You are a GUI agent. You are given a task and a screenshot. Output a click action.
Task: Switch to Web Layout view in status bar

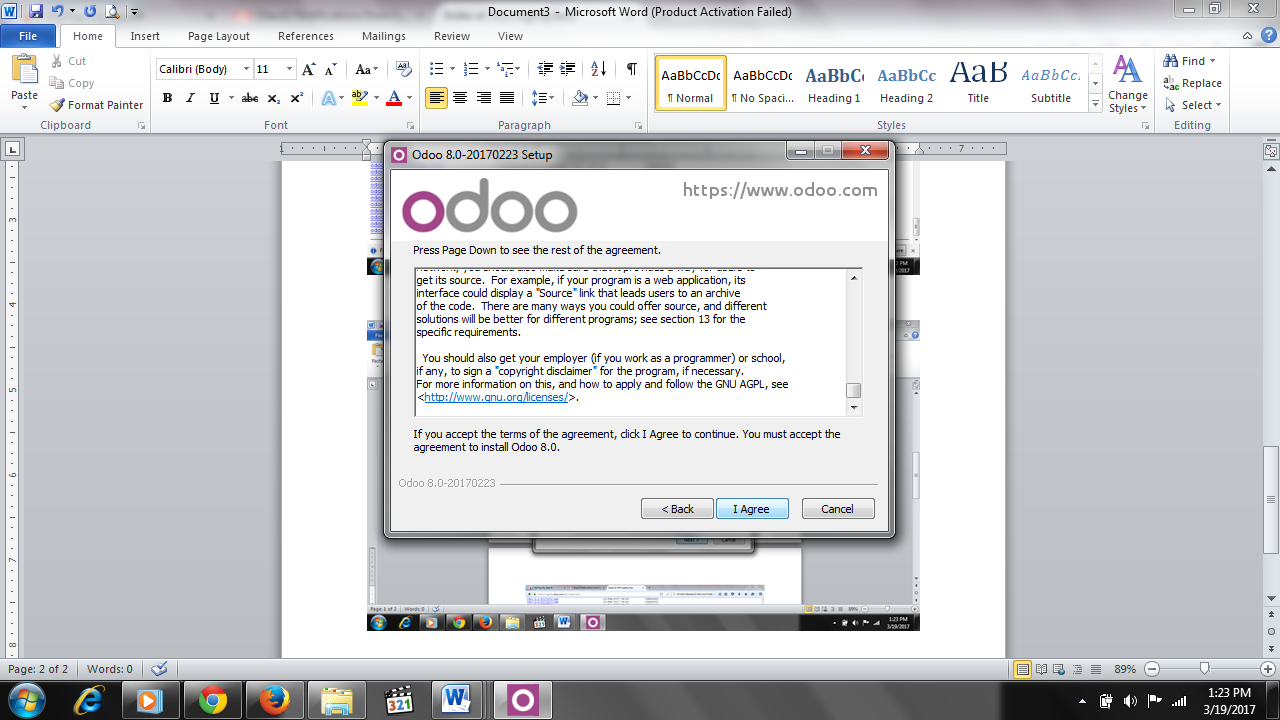pos(1060,669)
